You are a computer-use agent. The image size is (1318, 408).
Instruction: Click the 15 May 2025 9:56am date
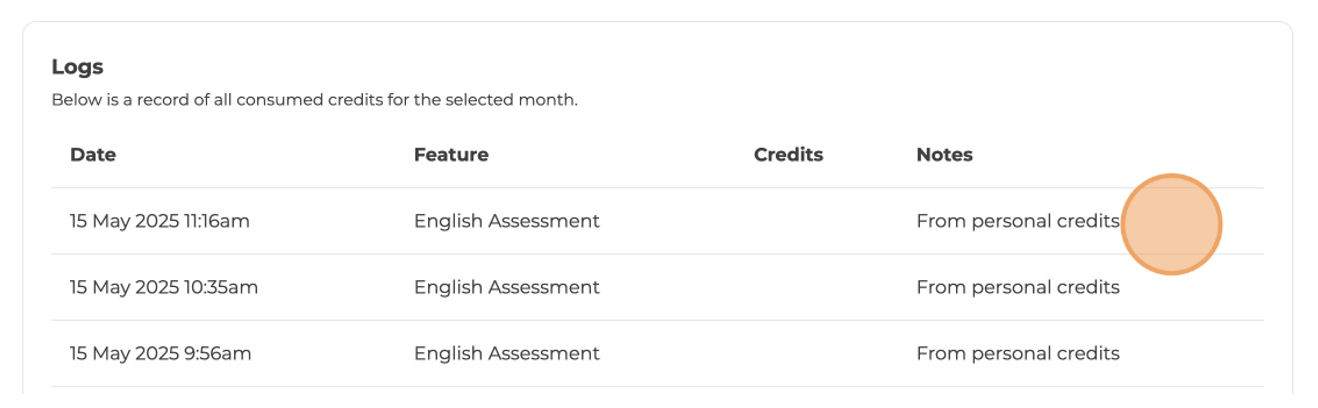point(161,353)
